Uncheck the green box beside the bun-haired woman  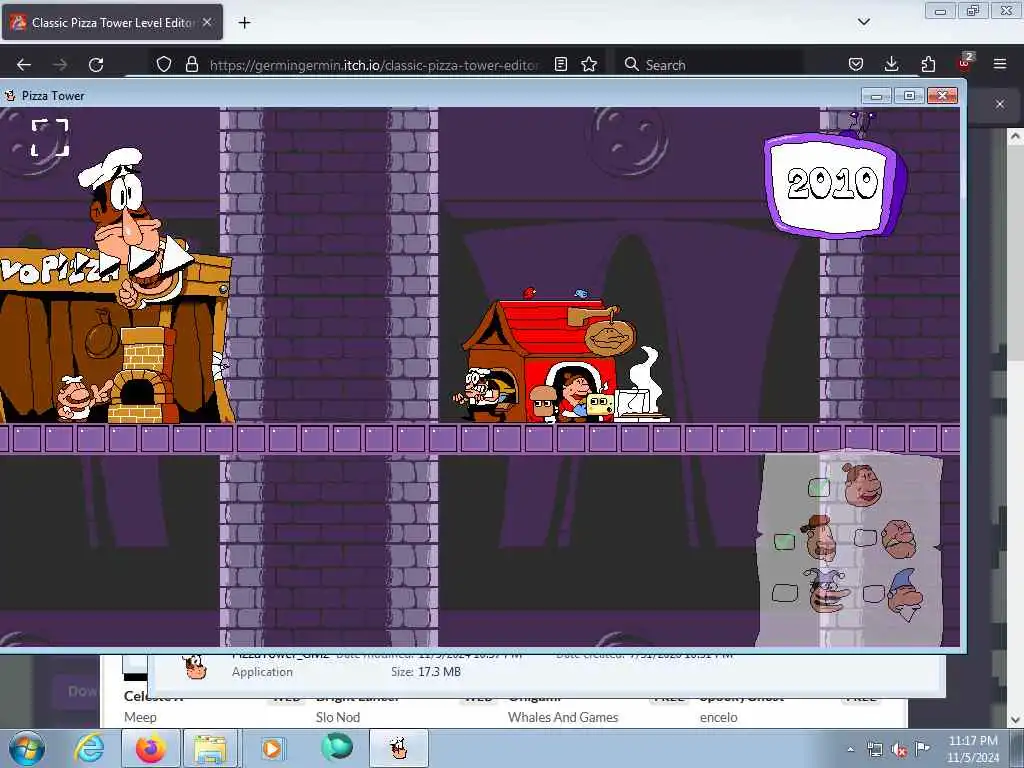[818, 487]
